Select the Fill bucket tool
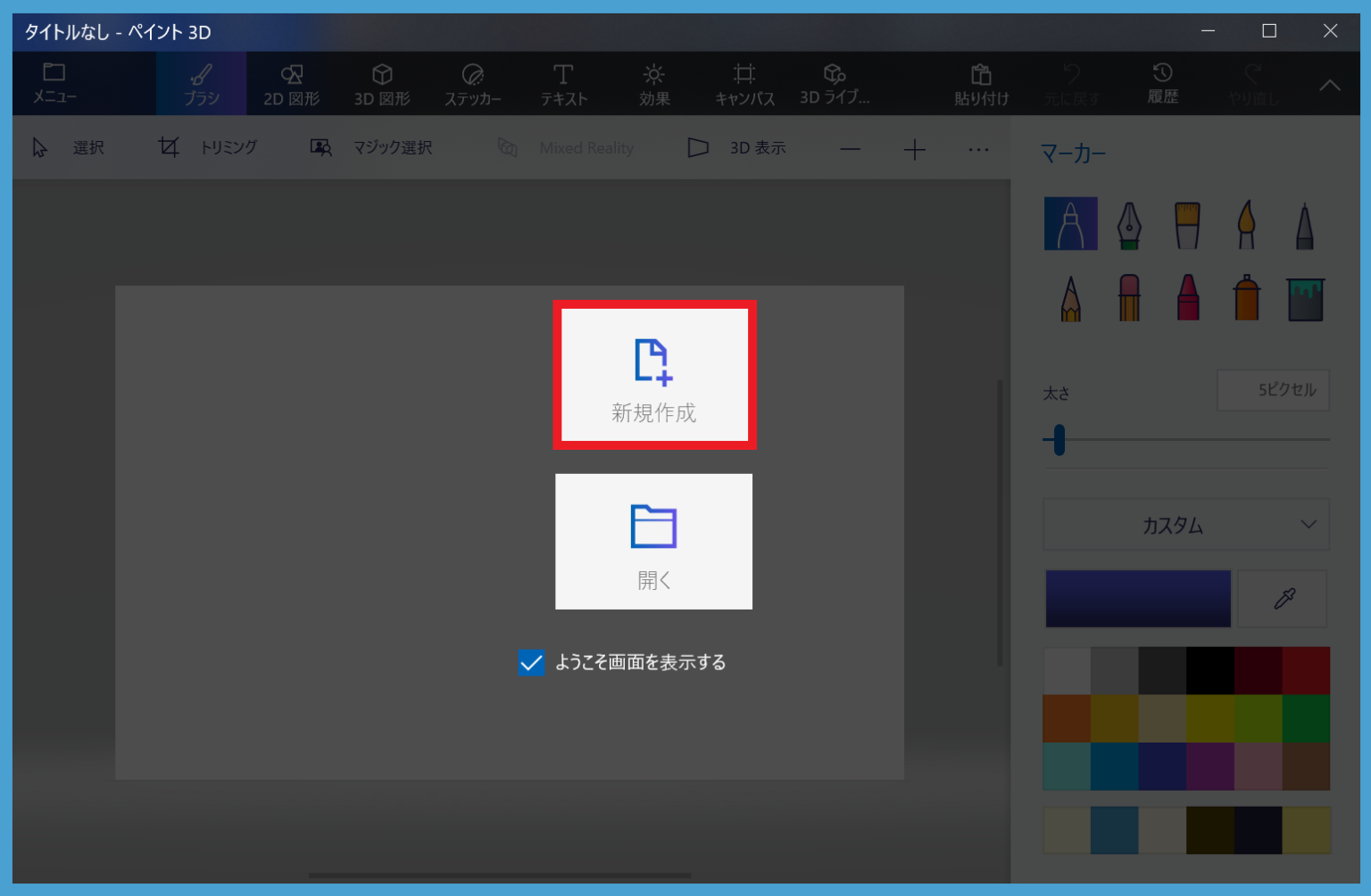Image resolution: width=1371 pixels, height=896 pixels. point(1305,298)
